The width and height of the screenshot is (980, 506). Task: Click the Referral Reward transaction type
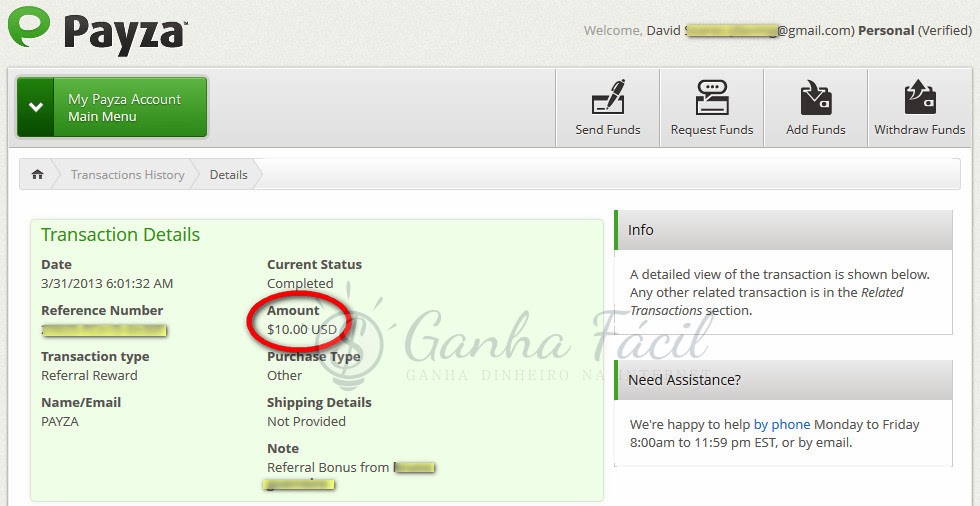point(89,375)
